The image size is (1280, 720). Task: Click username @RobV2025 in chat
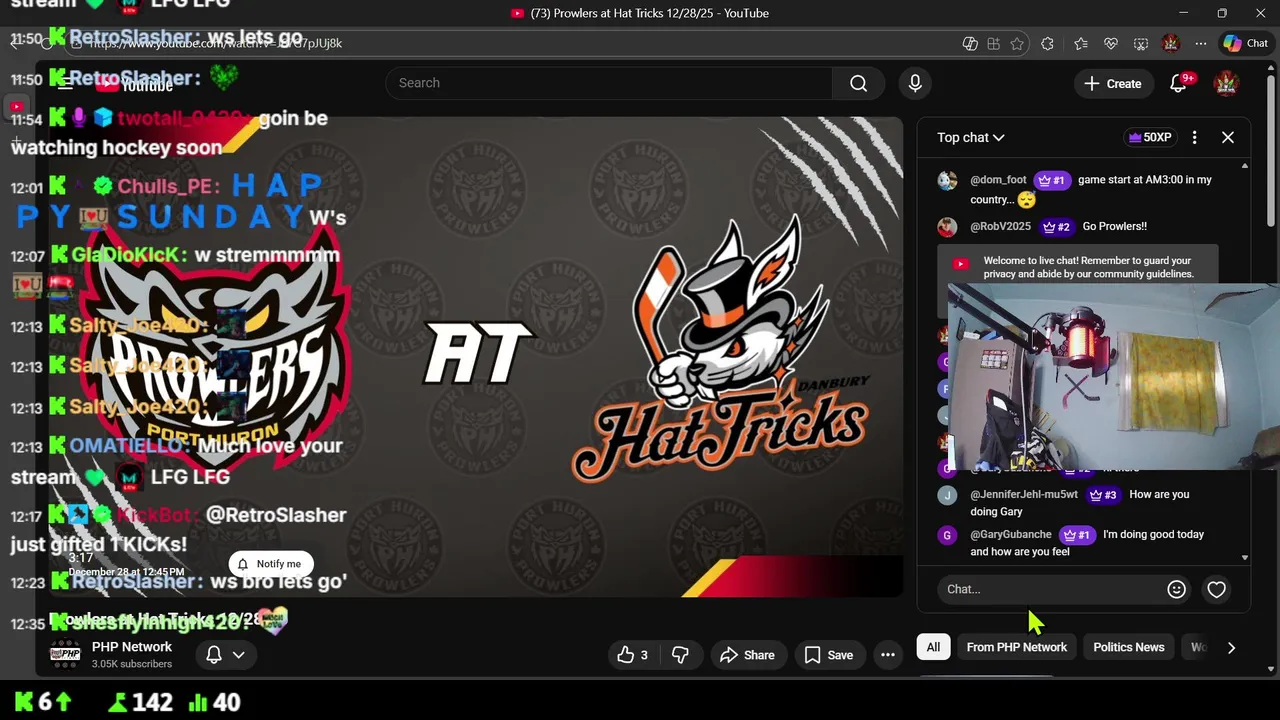(x=1000, y=226)
